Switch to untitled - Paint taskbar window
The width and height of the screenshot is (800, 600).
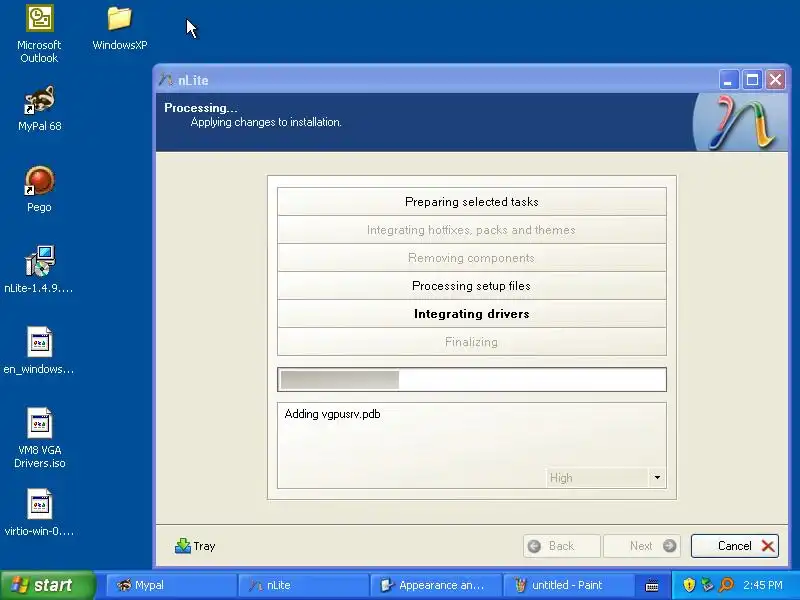pyautogui.click(x=568, y=585)
